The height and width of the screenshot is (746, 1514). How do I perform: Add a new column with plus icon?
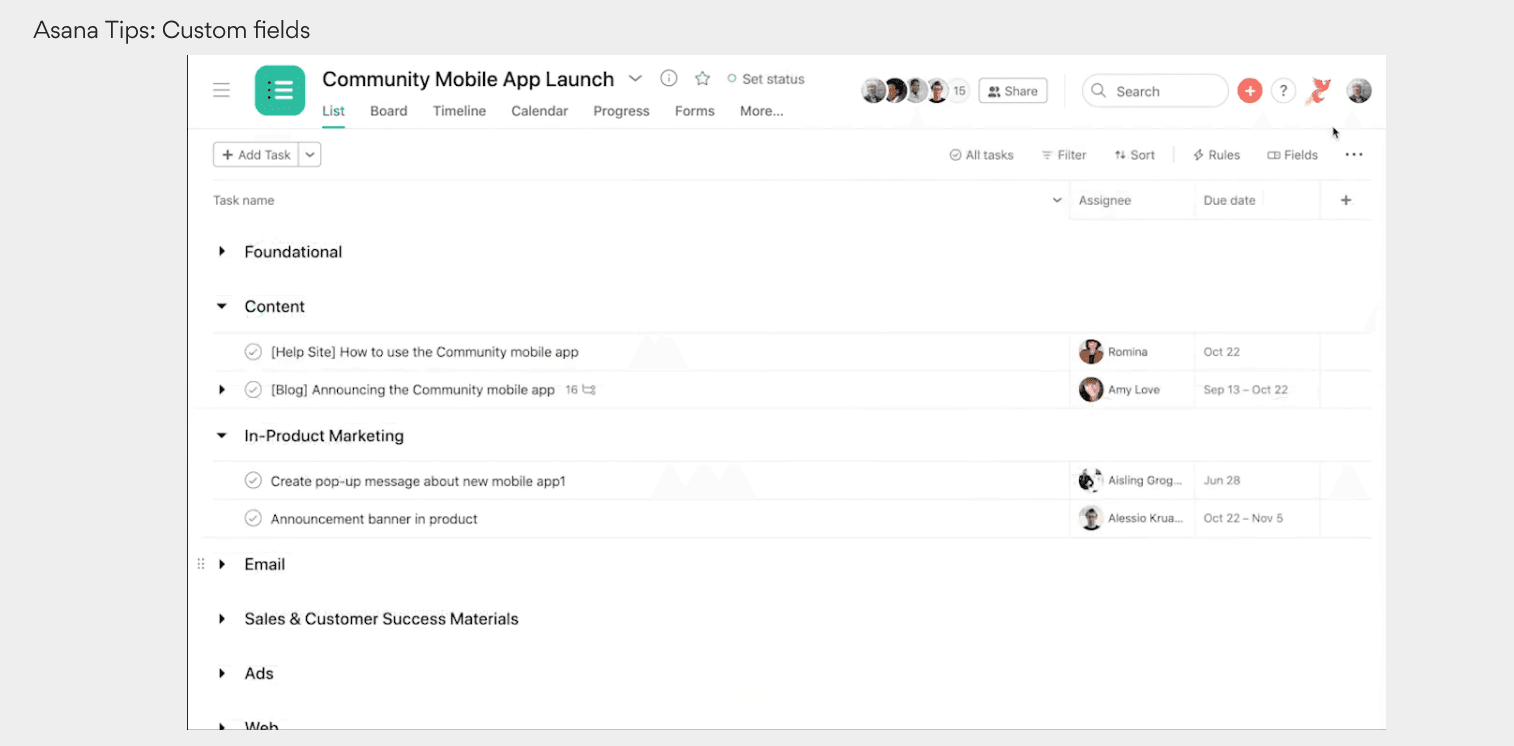click(1346, 200)
